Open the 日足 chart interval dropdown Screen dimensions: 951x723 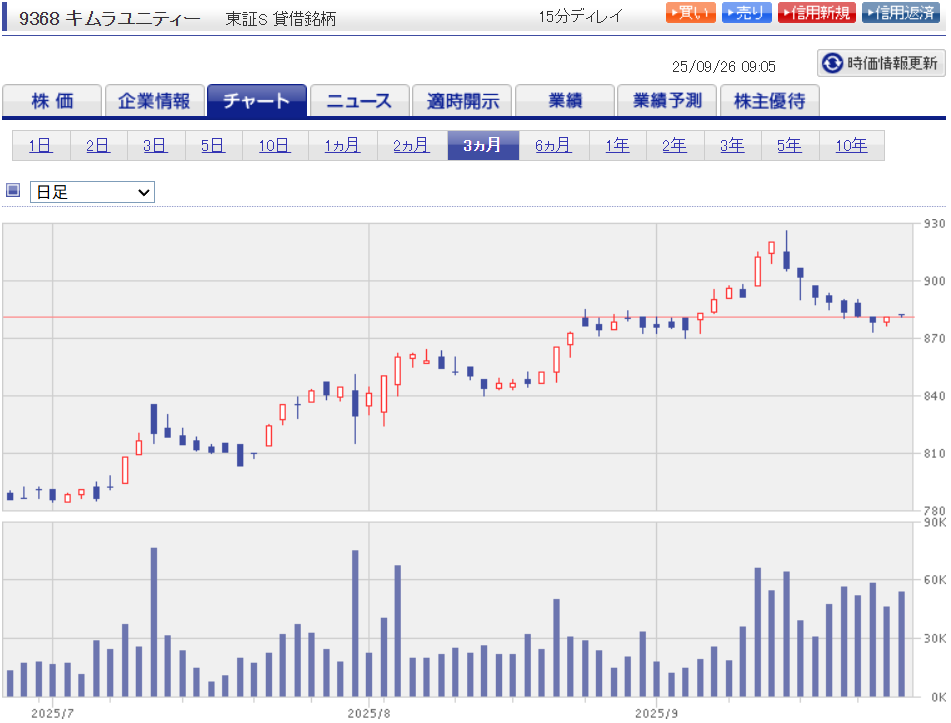(92, 192)
